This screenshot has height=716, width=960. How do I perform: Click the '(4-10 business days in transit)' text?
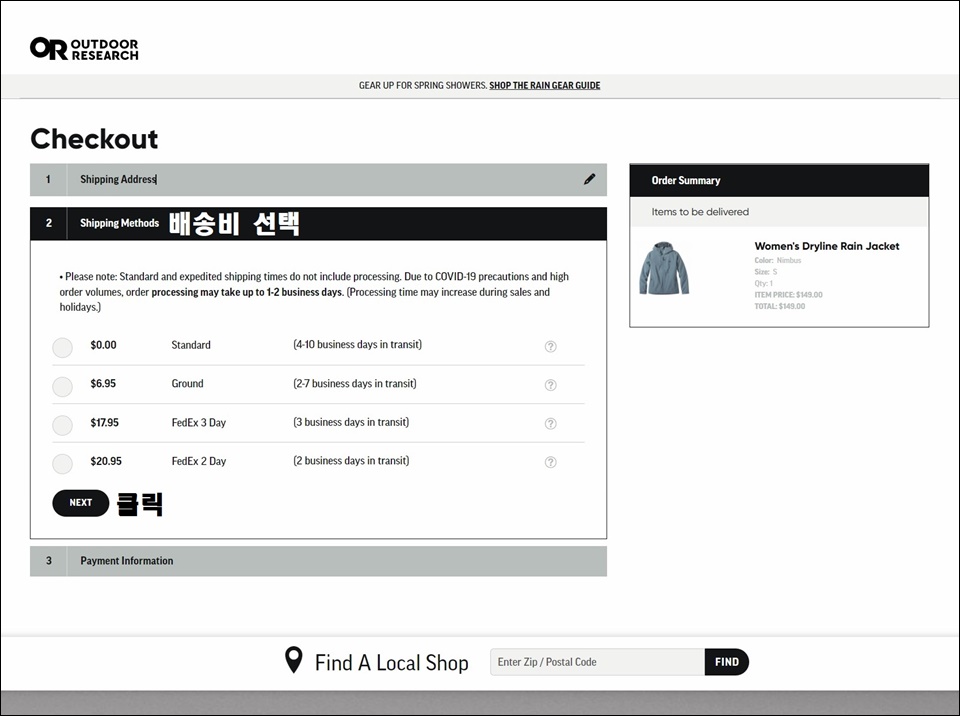coord(358,344)
